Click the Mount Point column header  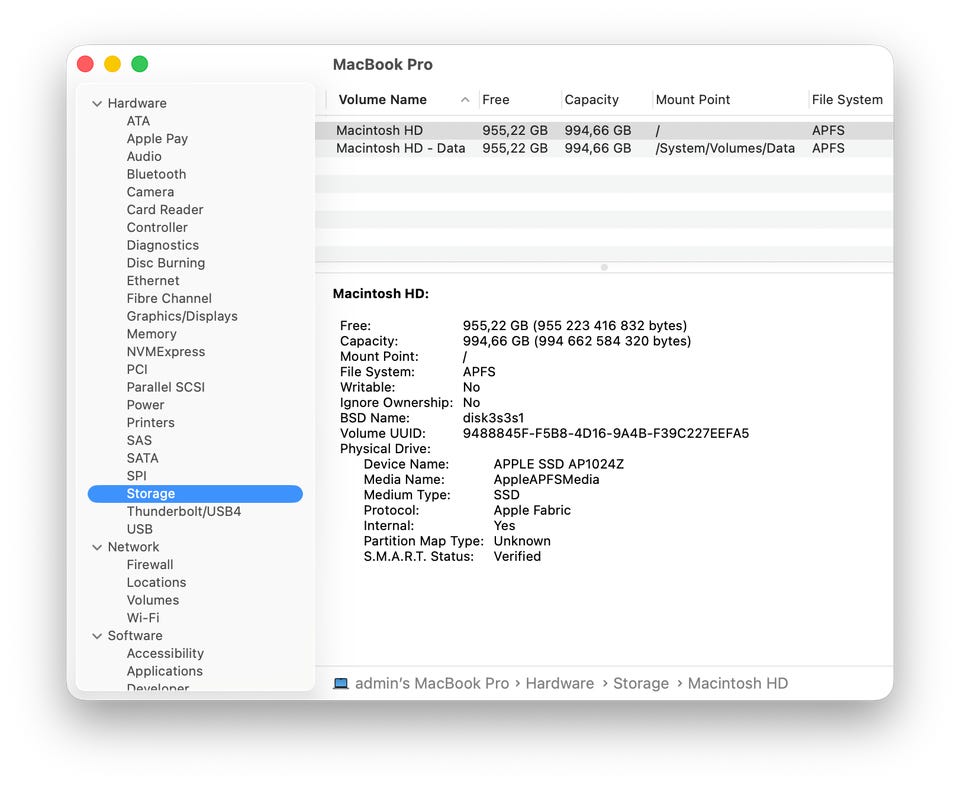(x=692, y=100)
